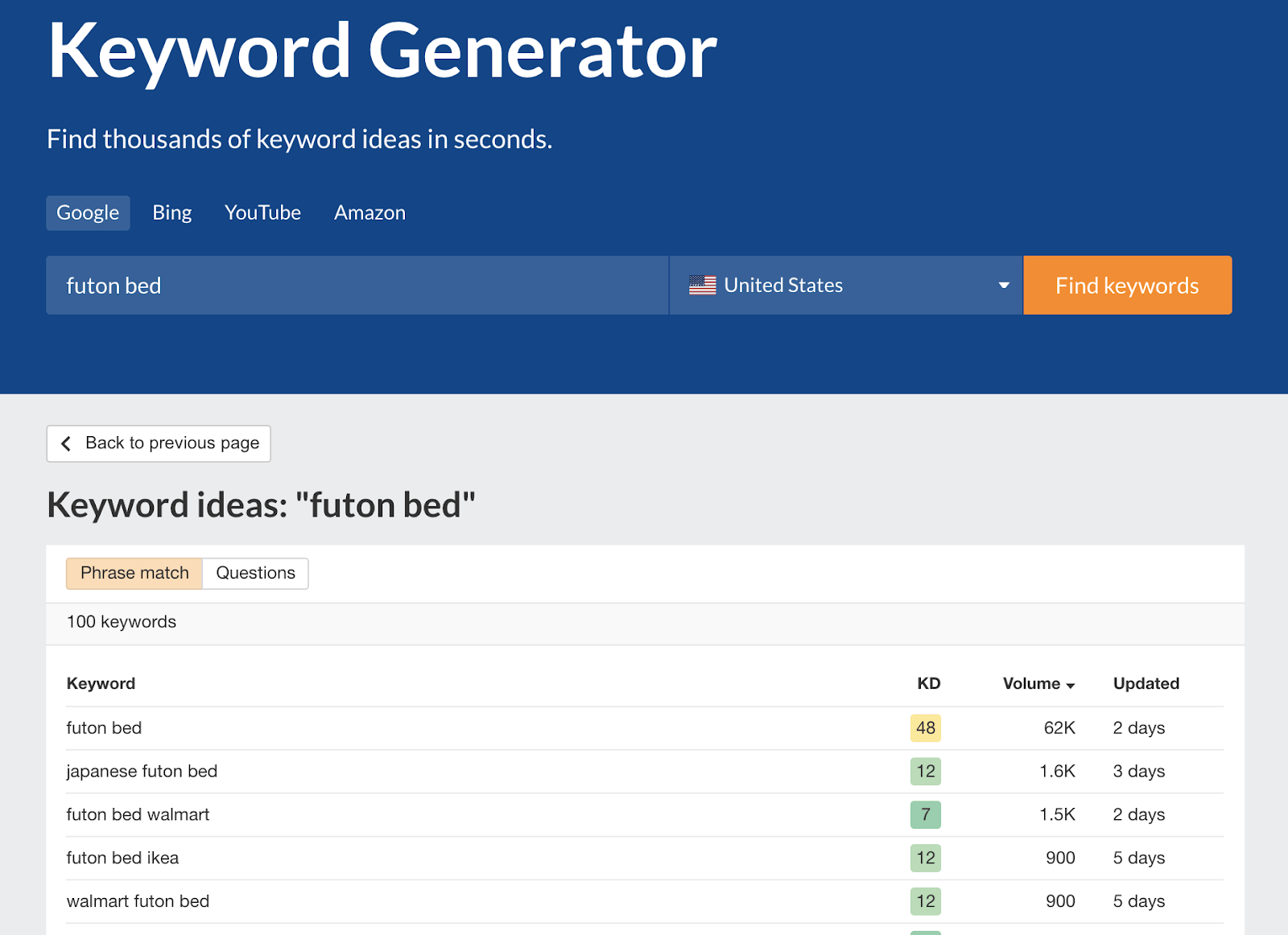Toggle the Phrase match filter
Screen dimensions: 1288x935
134,574
